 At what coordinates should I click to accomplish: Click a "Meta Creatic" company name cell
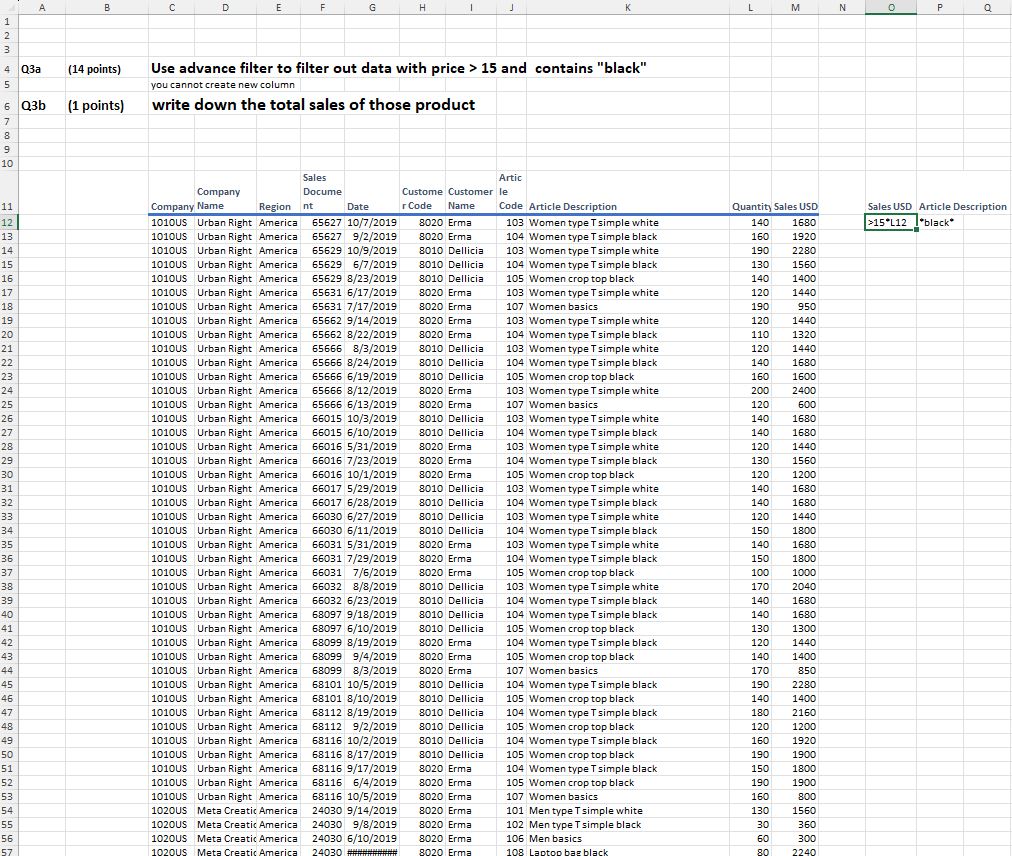[222, 811]
